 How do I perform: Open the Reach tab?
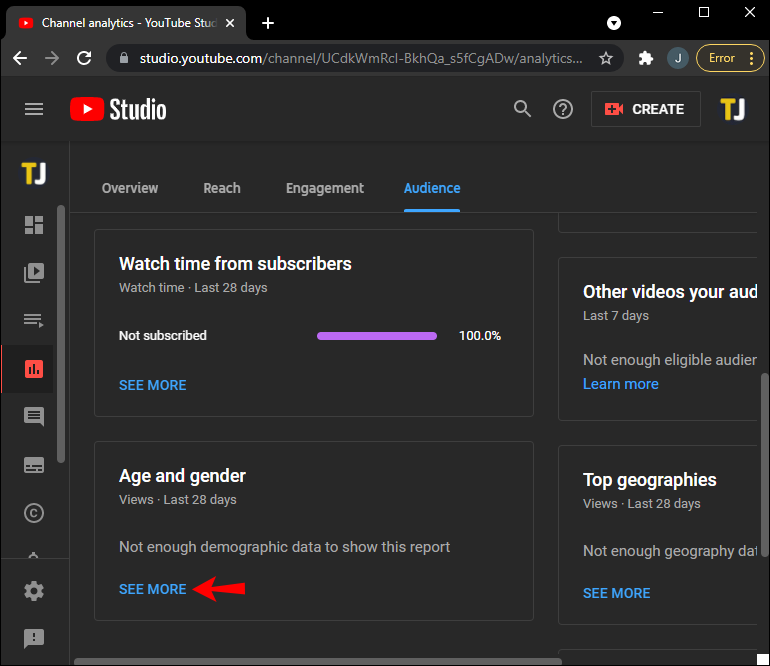click(x=222, y=188)
